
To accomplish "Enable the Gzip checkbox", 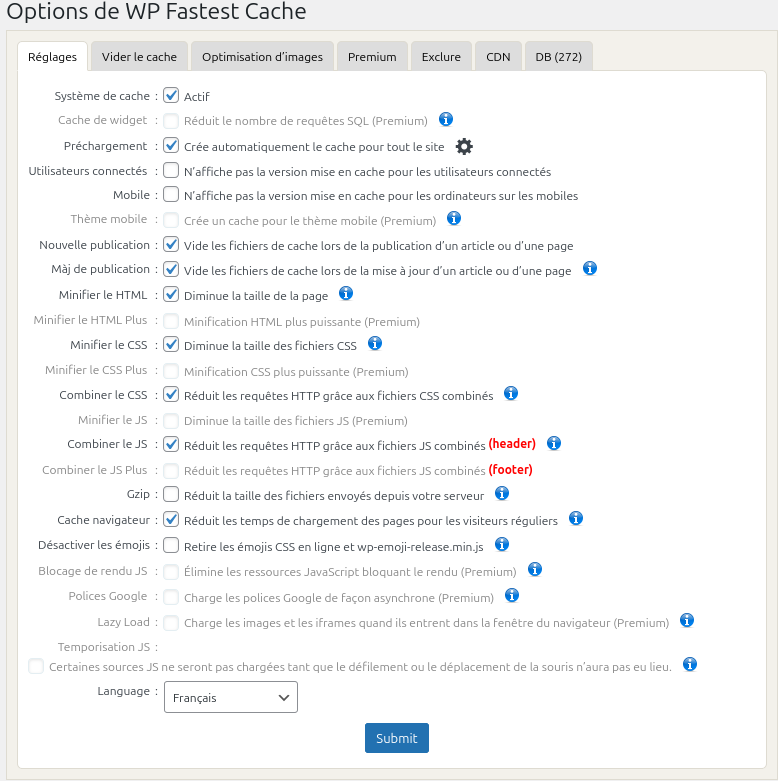I will pos(171,494).
